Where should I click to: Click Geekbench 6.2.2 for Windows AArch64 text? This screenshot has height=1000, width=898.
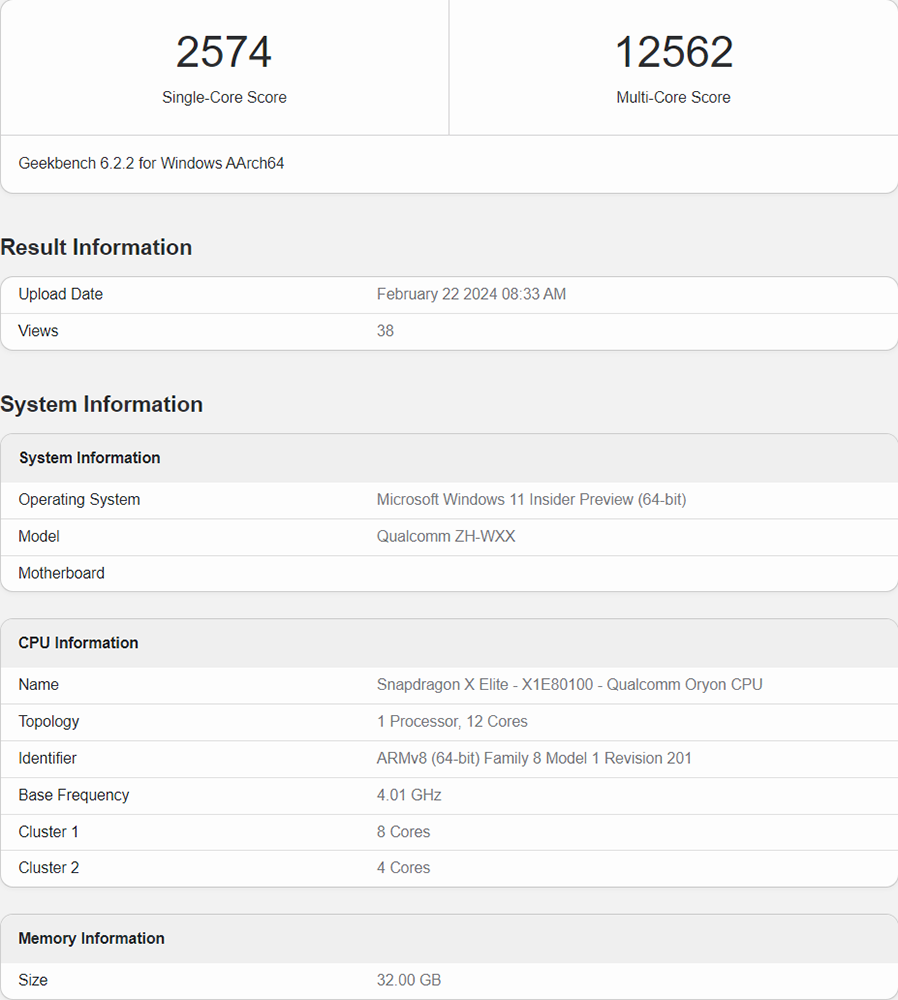pos(151,163)
